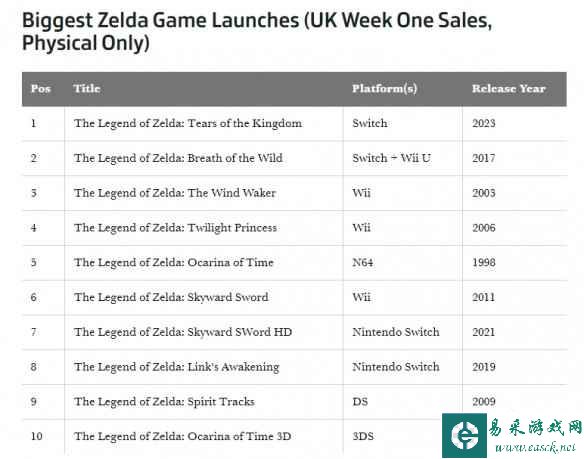Click the Chinese watermark site name text
This screenshot has width=584, height=459.
[x=535, y=427]
